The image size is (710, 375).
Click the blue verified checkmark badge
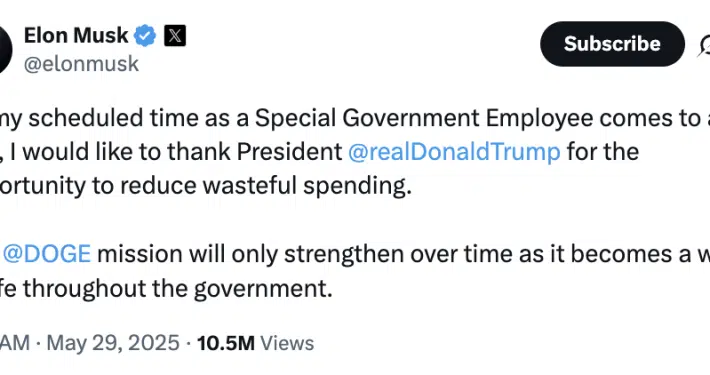[145, 36]
